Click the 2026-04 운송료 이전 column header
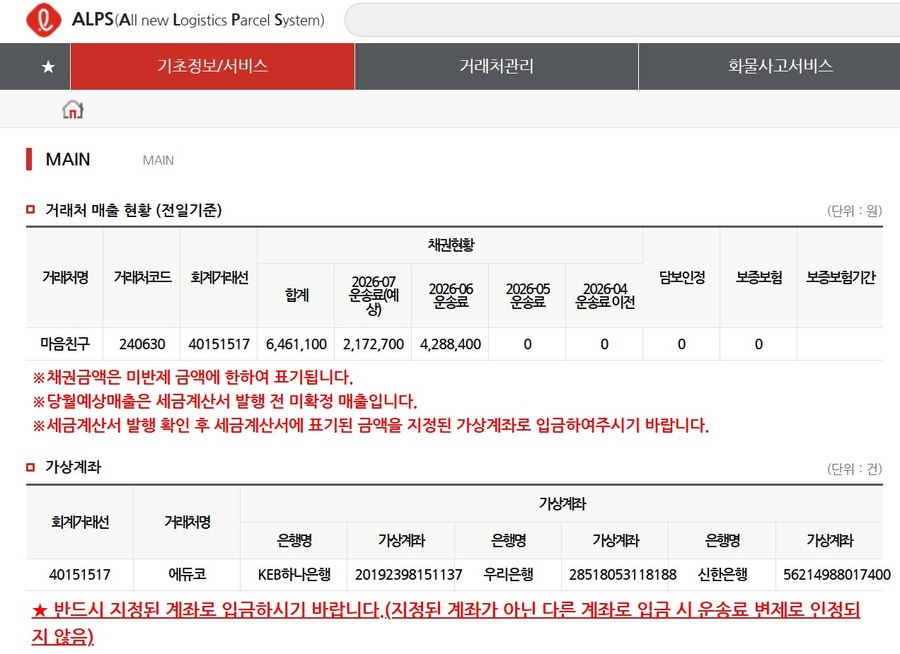Viewport: 900px width, 654px height. click(x=605, y=295)
